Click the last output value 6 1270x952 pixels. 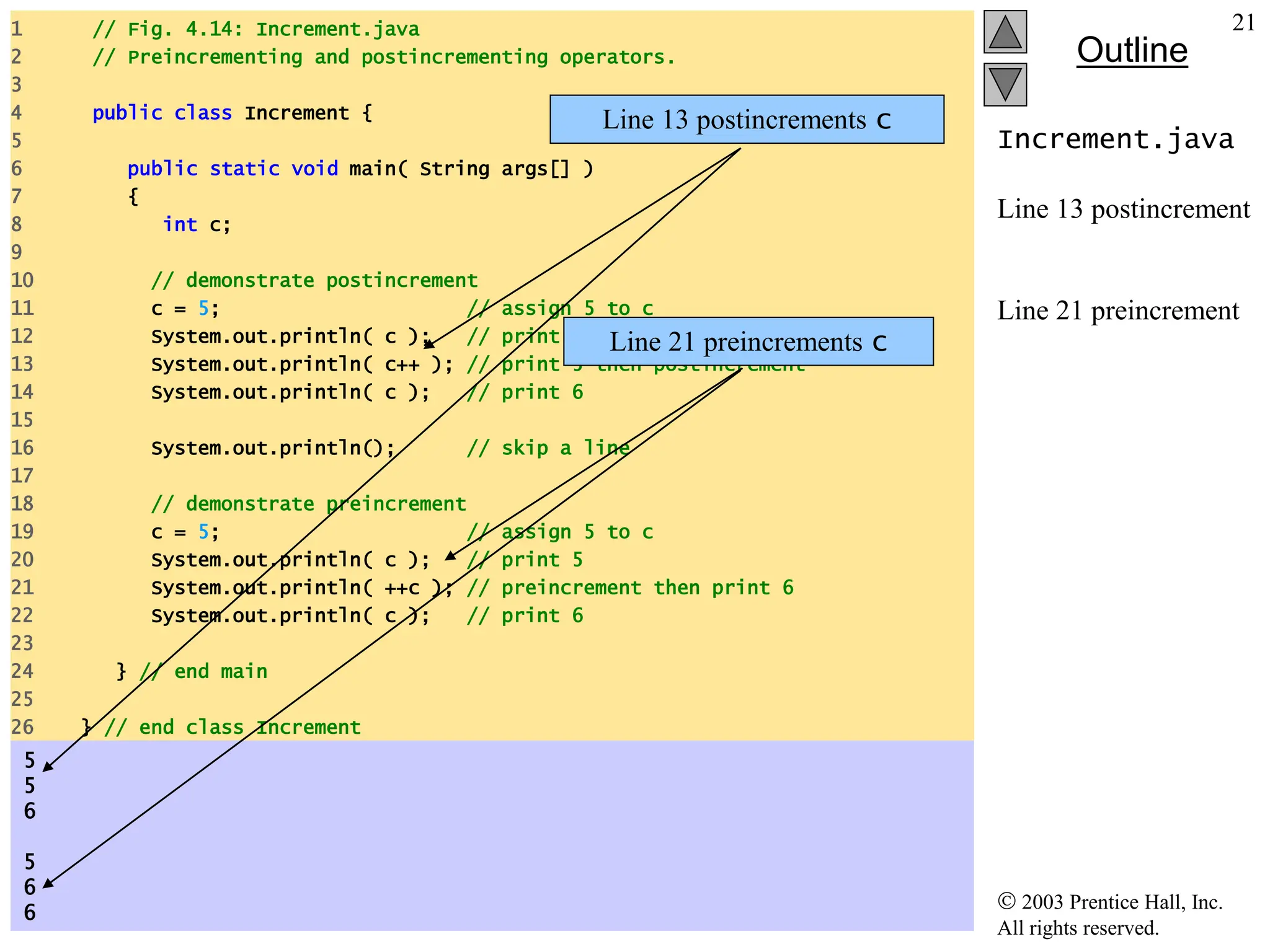coord(30,912)
